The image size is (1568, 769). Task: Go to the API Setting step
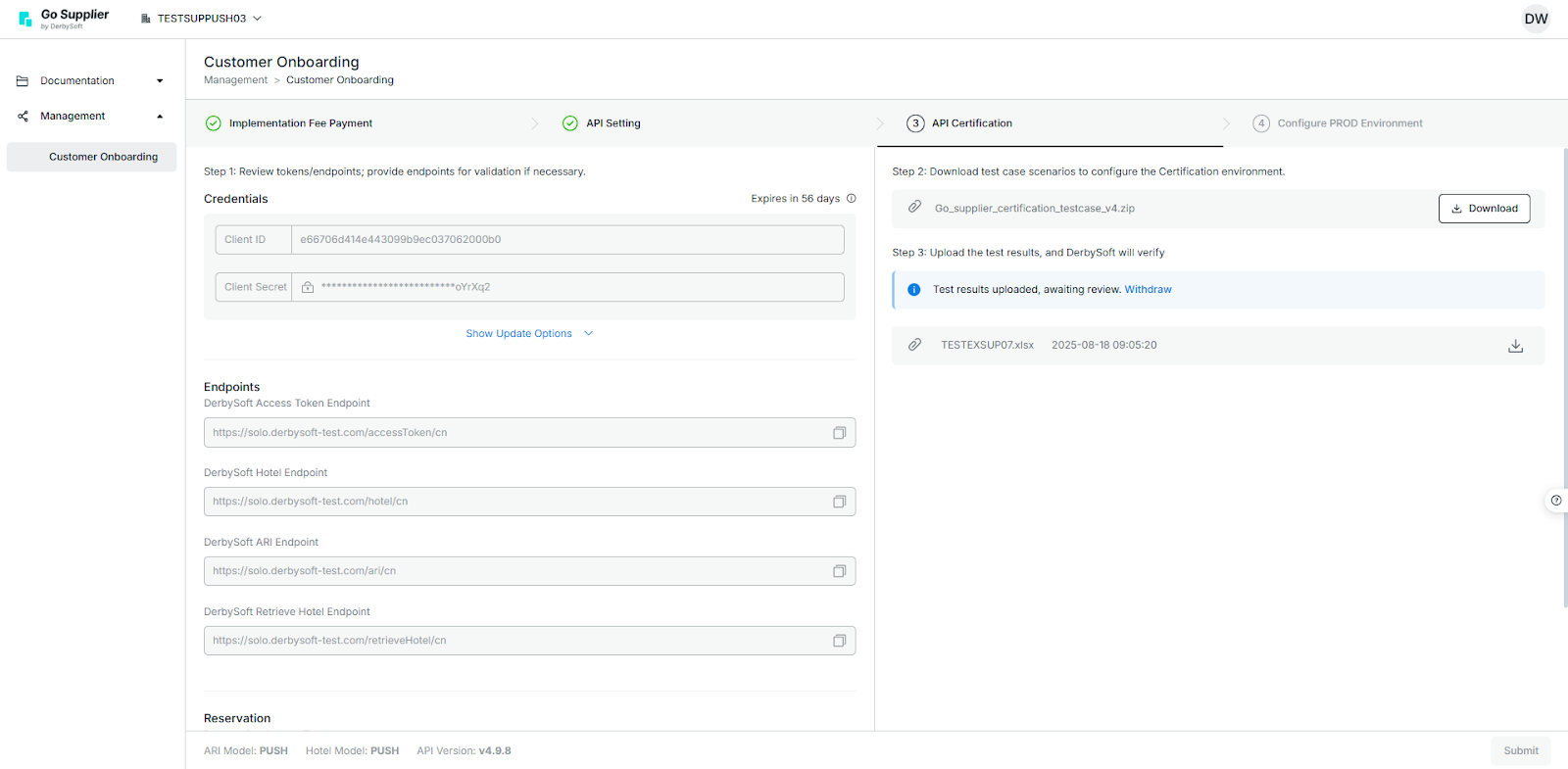(602, 123)
